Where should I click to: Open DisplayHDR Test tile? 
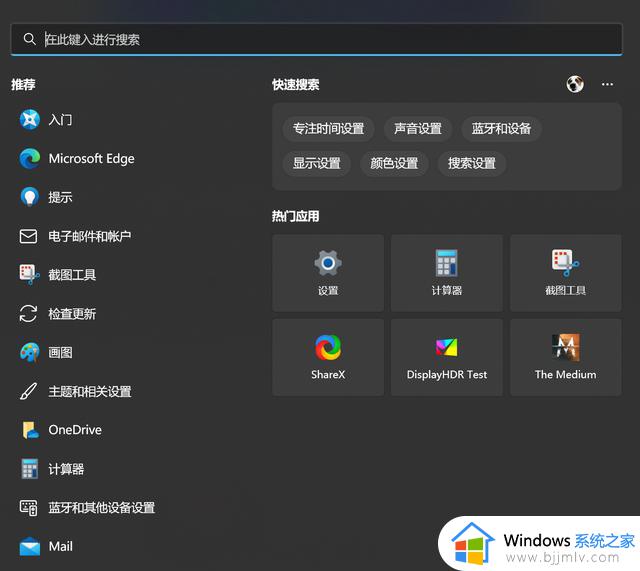click(447, 357)
